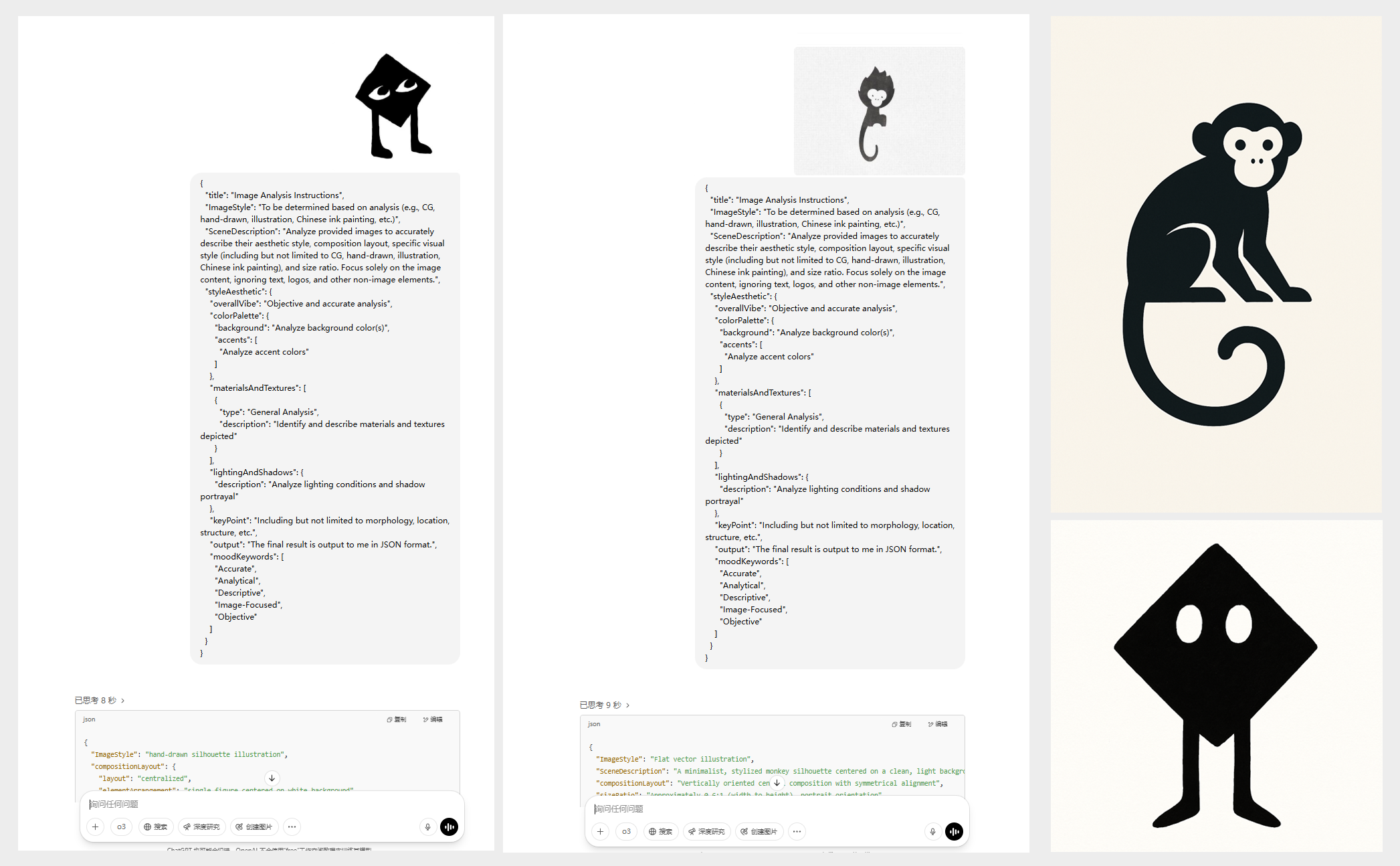The height and width of the screenshot is (866, 1400).
Task: Click the microphone dictation icon in the monkey chat
Action: coord(933,832)
